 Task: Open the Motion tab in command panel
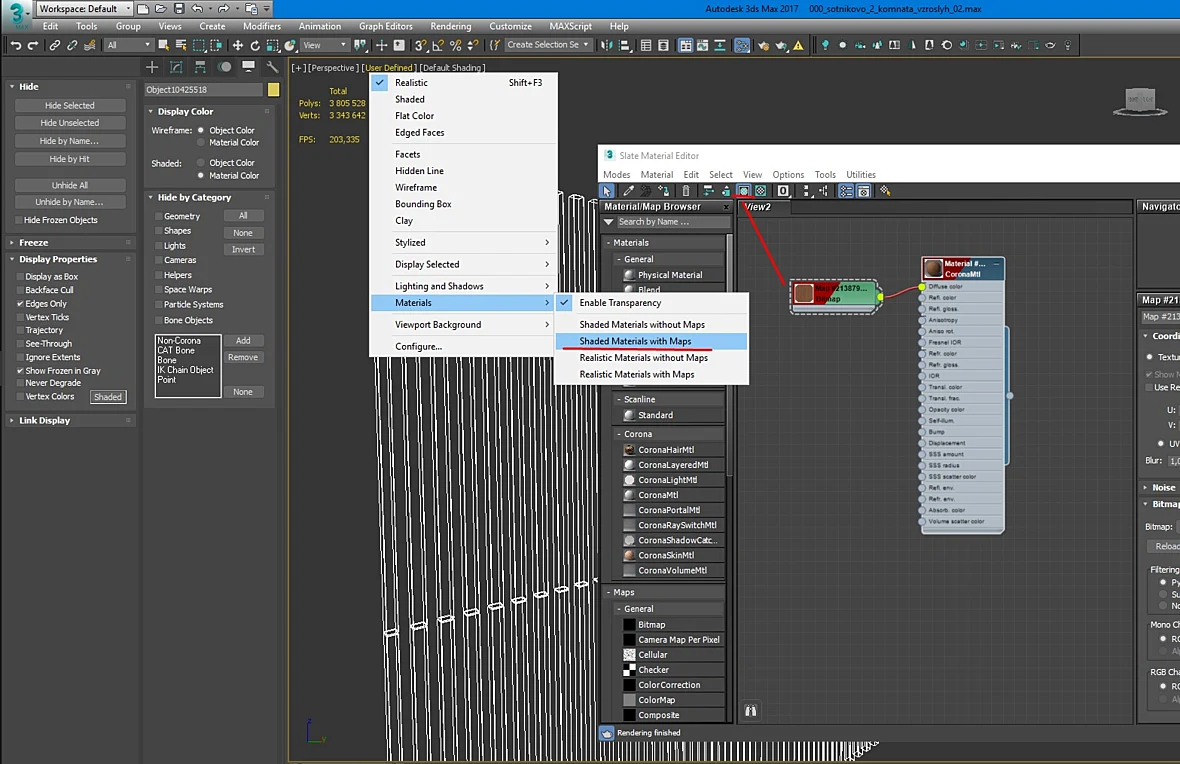pos(224,67)
